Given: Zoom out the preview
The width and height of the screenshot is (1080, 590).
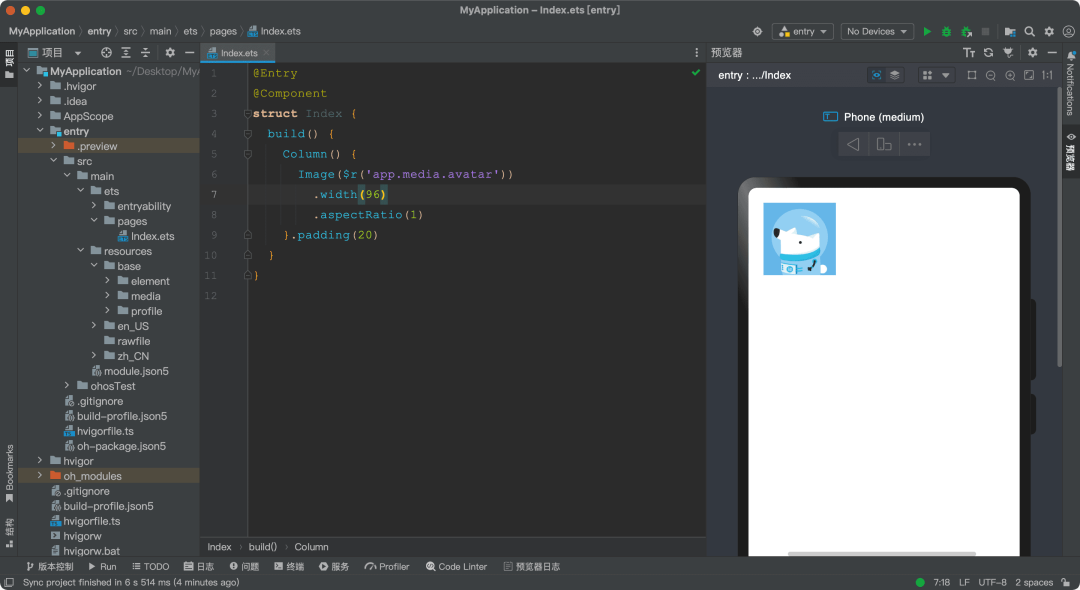Looking at the screenshot, I should tap(990, 76).
